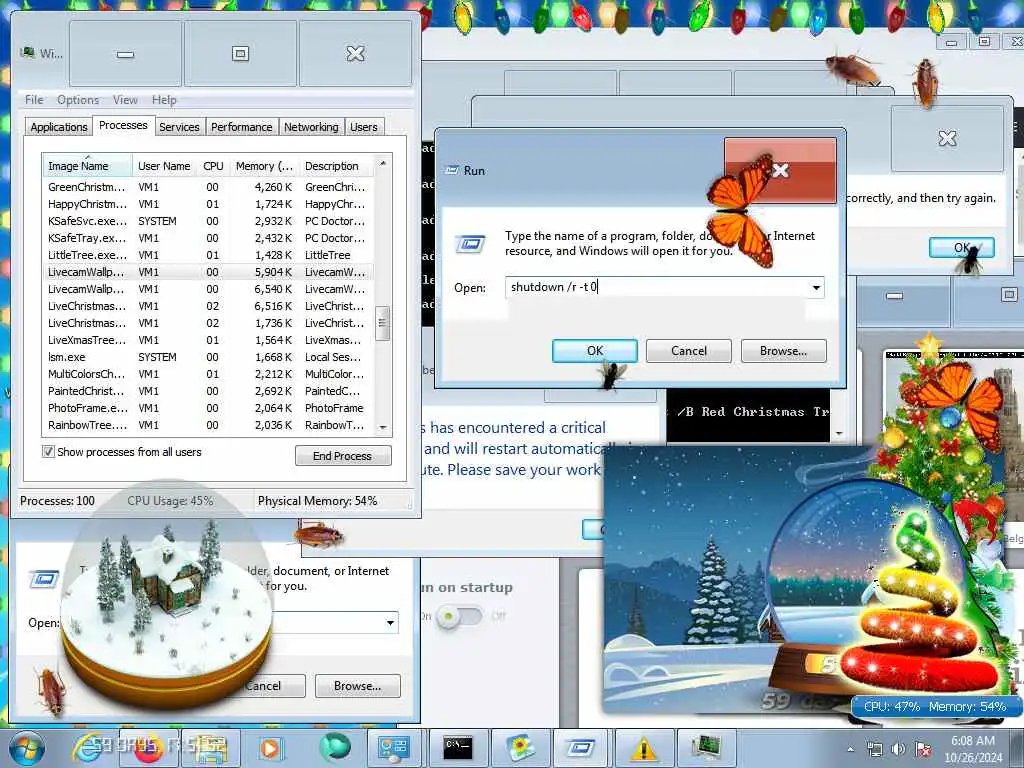Screen dimensions: 1024x768
Task: Open the Action Center flag tray icon
Action: (923, 749)
